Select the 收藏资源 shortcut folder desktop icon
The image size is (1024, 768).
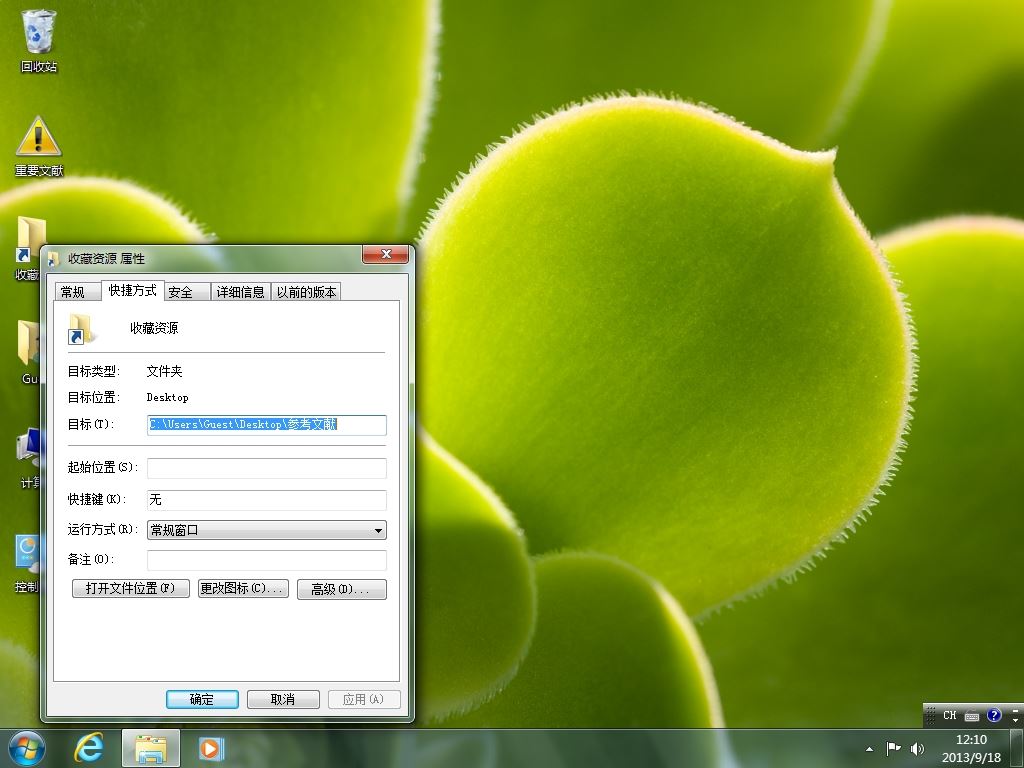pyautogui.click(x=27, y=248)
